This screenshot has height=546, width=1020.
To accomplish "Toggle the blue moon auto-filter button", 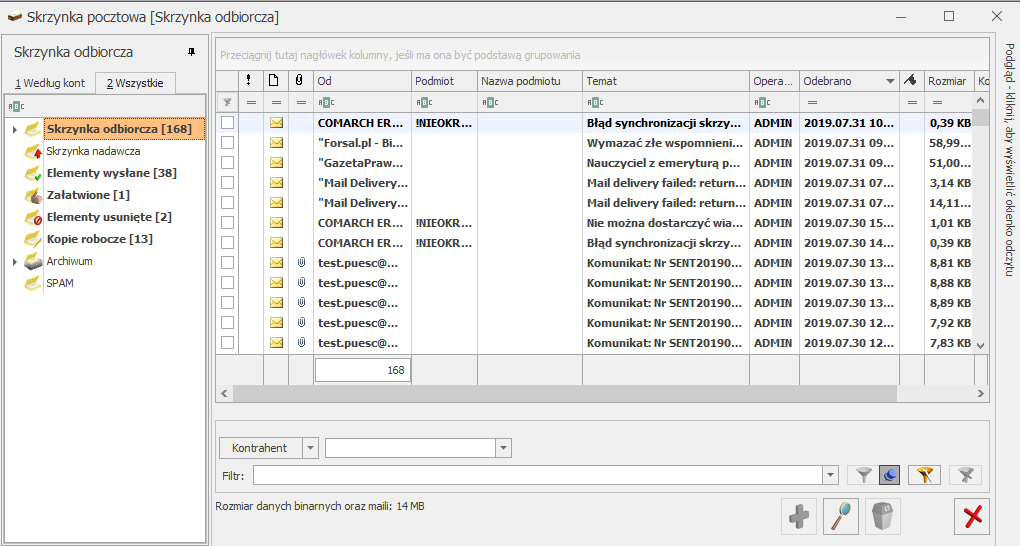I will coord(890,475).
